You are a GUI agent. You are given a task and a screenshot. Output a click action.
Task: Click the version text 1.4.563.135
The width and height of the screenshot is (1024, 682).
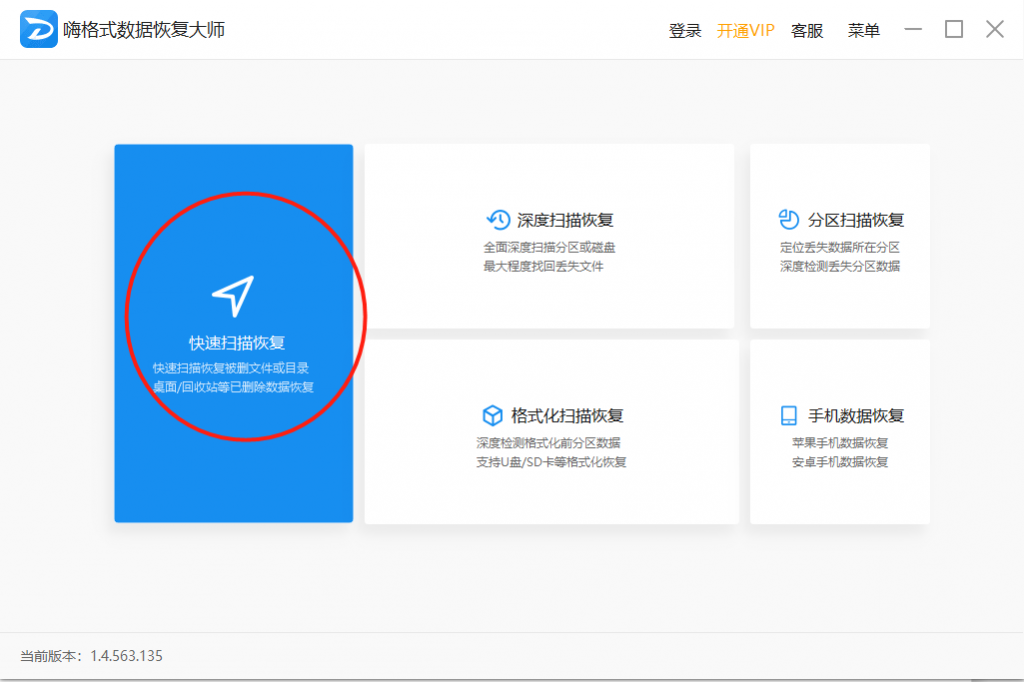[x=126, y=656]
